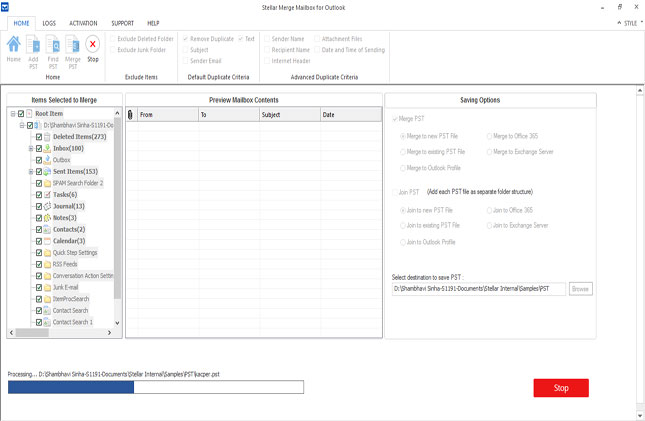Click the Journal folder icon
This screenshot has width=645, height=421.
(x=48, y=206)
